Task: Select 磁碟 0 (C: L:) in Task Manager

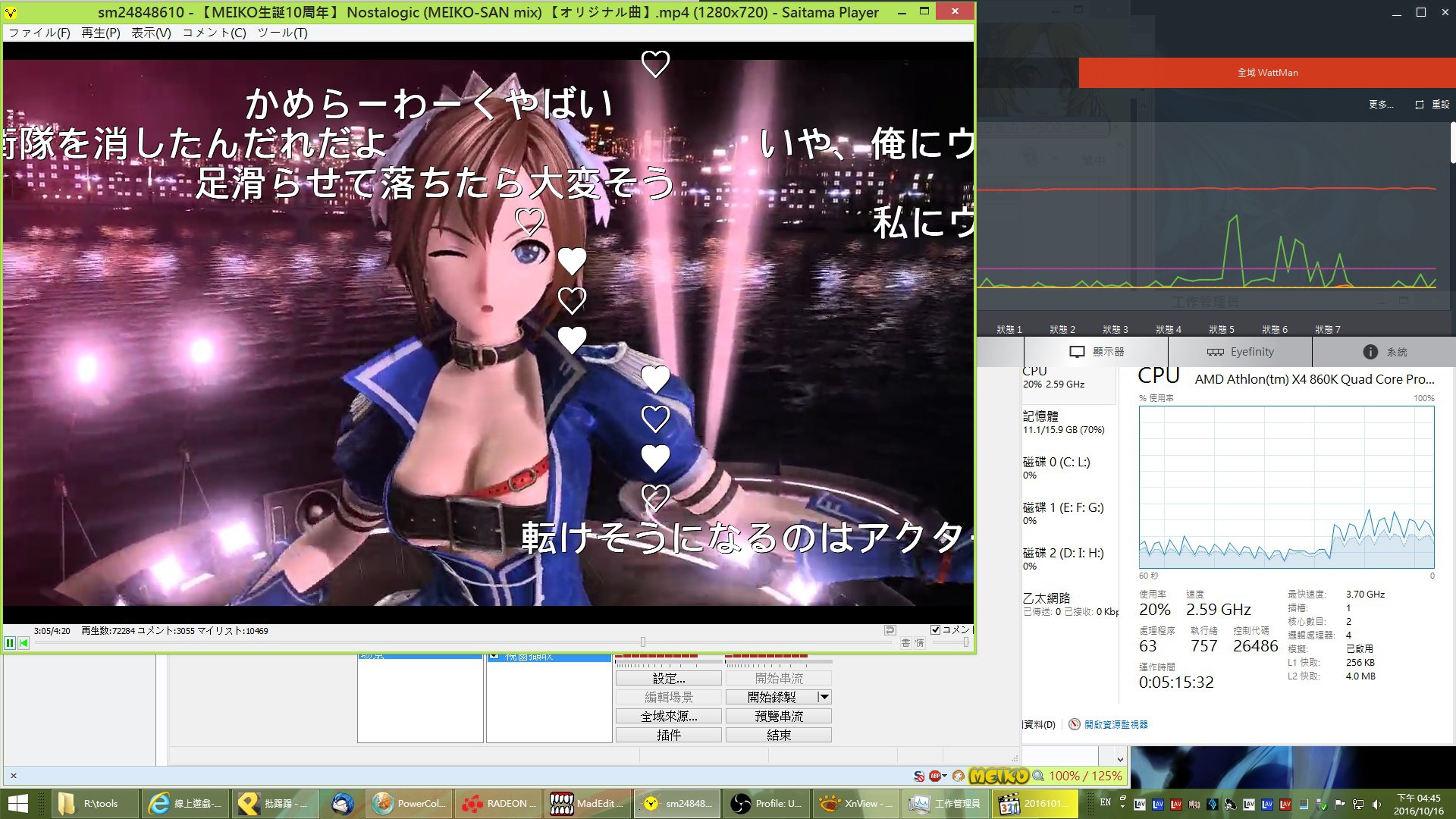Action: point(1068,468)
